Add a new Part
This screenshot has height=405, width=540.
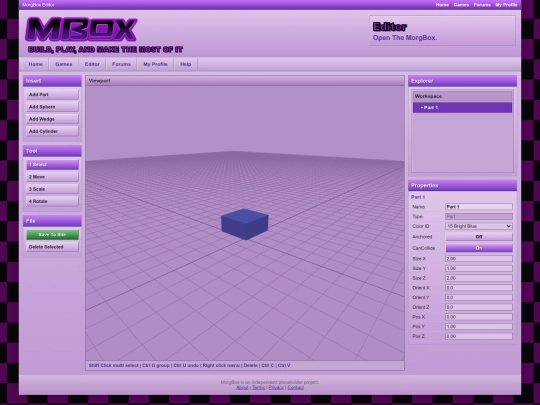52,94
